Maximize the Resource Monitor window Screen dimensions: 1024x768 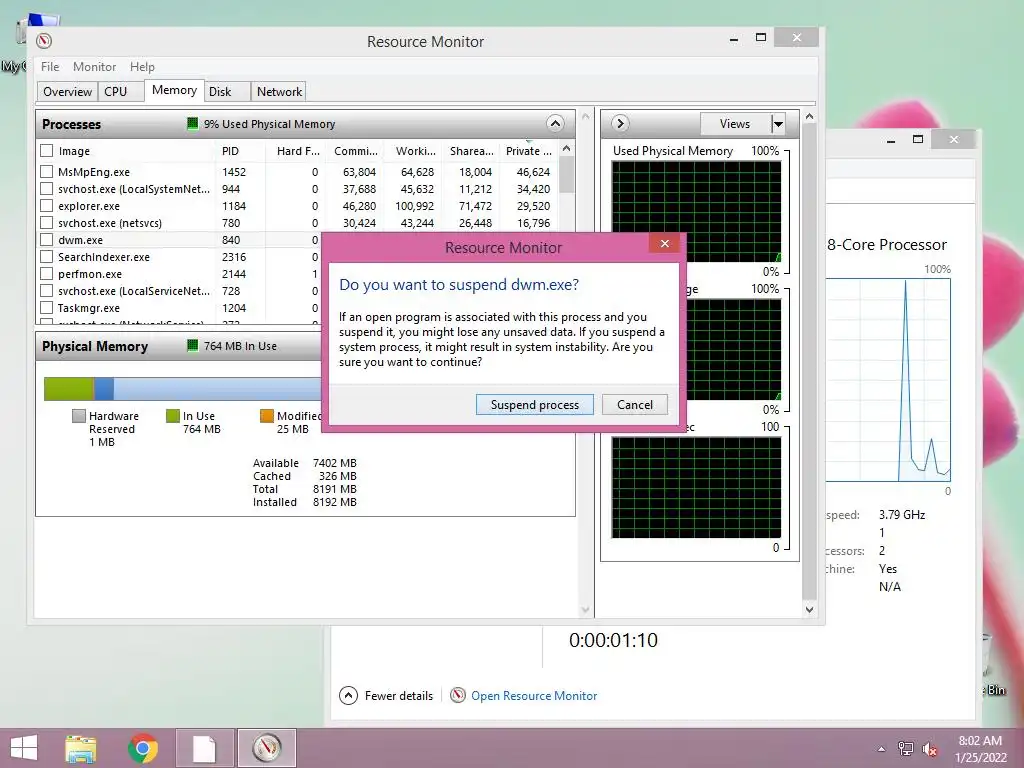(761, 38)
